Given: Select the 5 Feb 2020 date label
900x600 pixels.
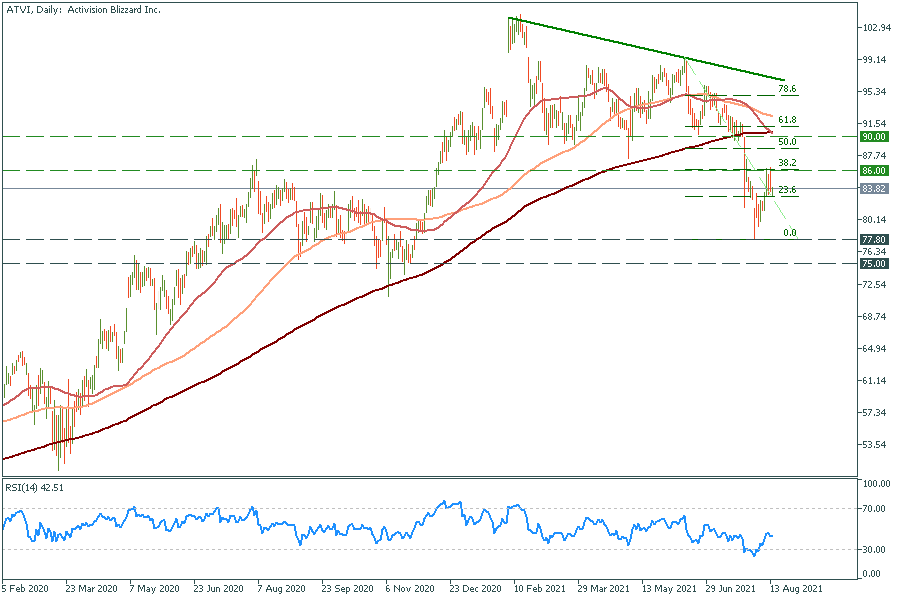Looking at the screenshot, I should (27, 590).
